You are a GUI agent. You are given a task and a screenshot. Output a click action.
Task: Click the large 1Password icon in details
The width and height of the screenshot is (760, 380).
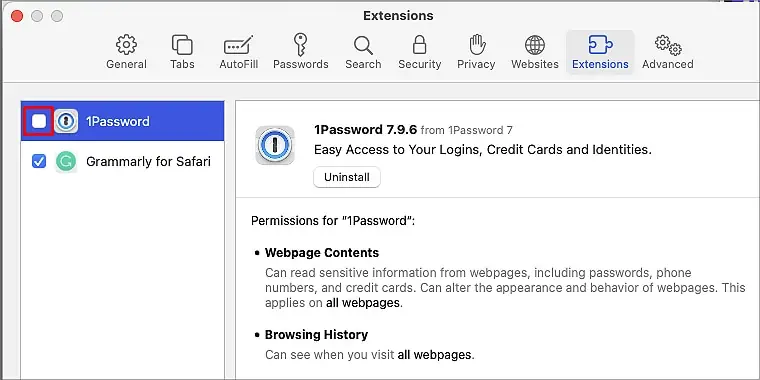point(275,145)
